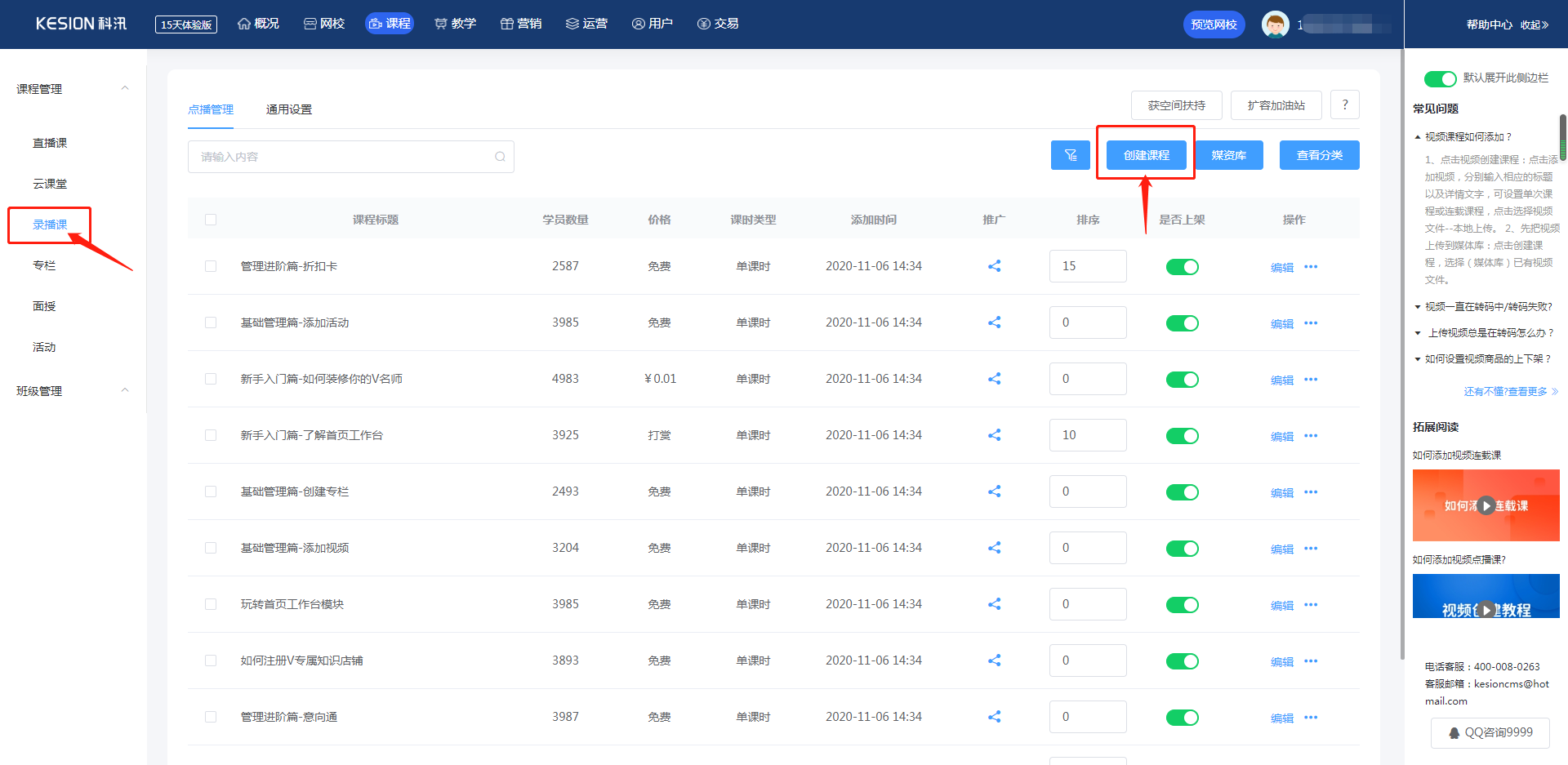The width and height of the screenshot is (1568, 765).
Task: Play the 如何添加视频连载课 tutorial video
Action: [1486, 505]
